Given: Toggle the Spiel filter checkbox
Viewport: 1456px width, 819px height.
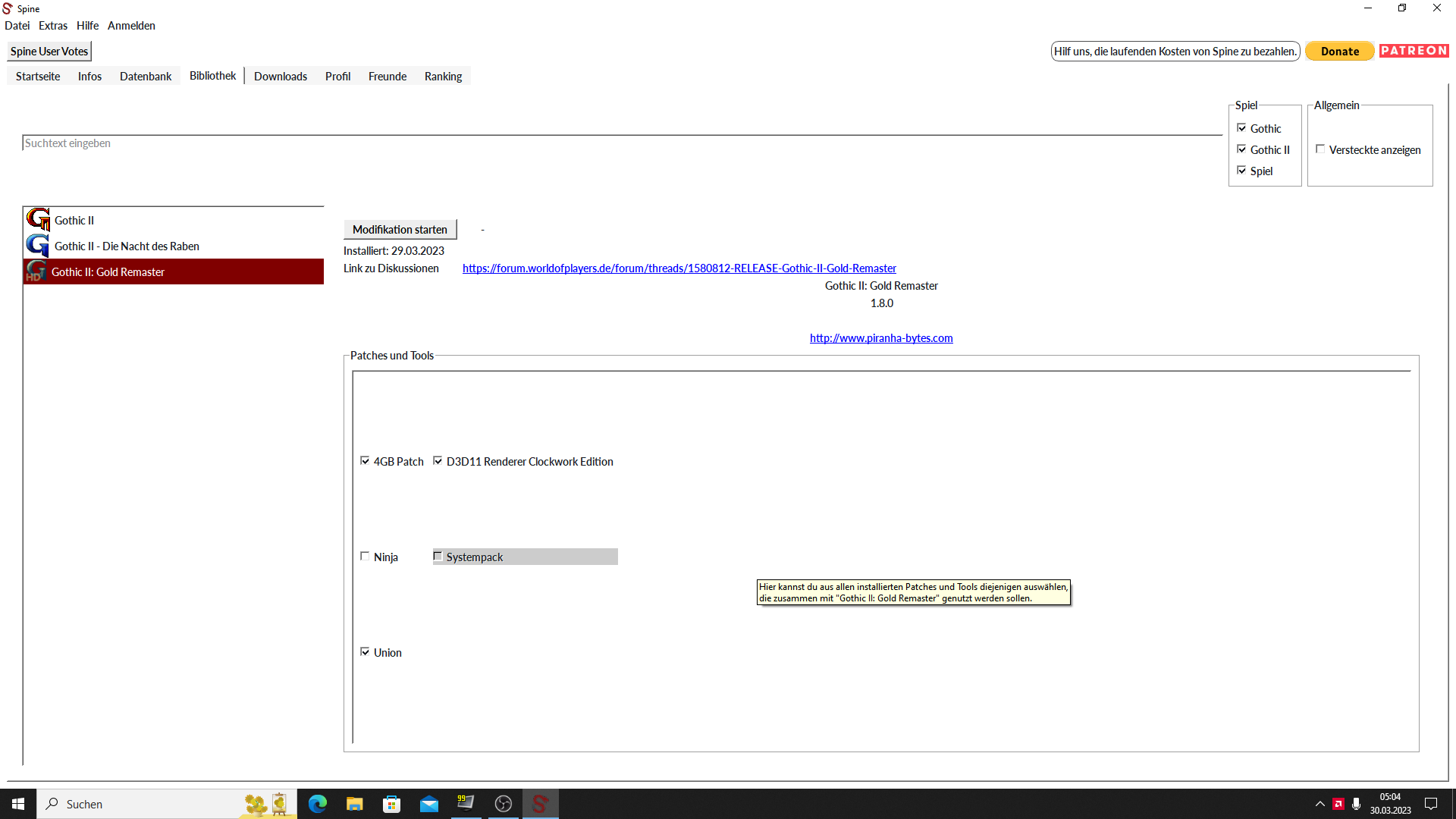Looking at the screenshot, I should [x=1241, y=170].
